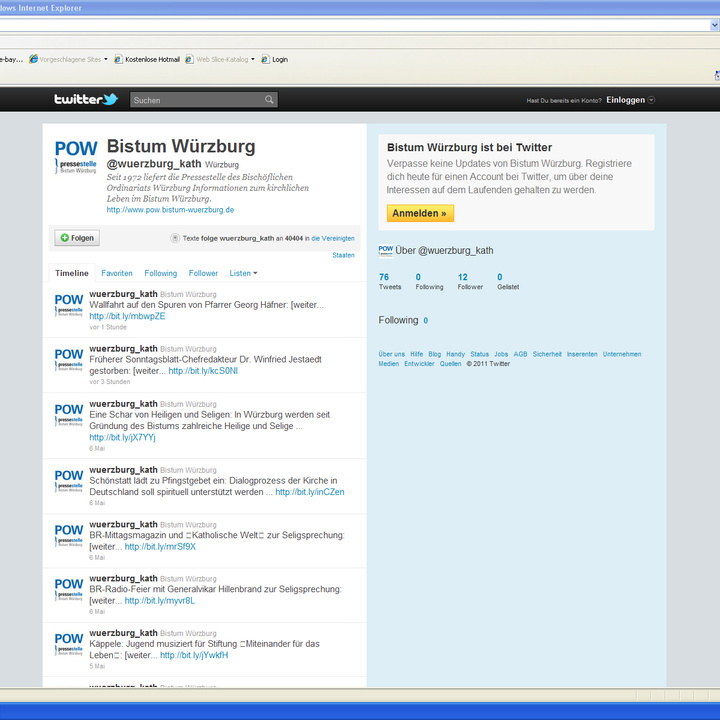Open Vorgeschlagene Sites favorites bar item
720x720 pixels.
click(x=68, y=59)
